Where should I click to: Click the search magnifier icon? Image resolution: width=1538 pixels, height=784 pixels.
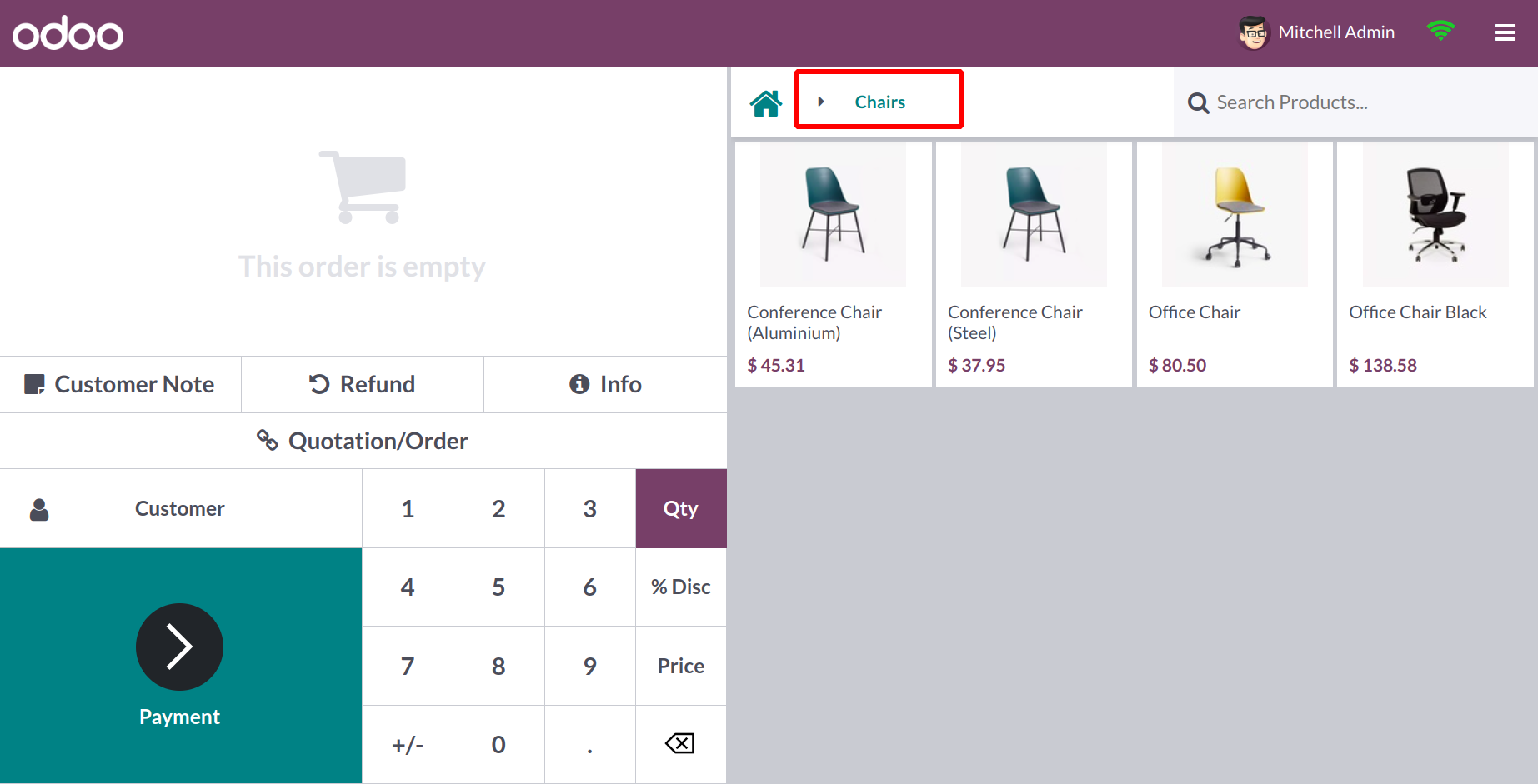[1198, 103]
